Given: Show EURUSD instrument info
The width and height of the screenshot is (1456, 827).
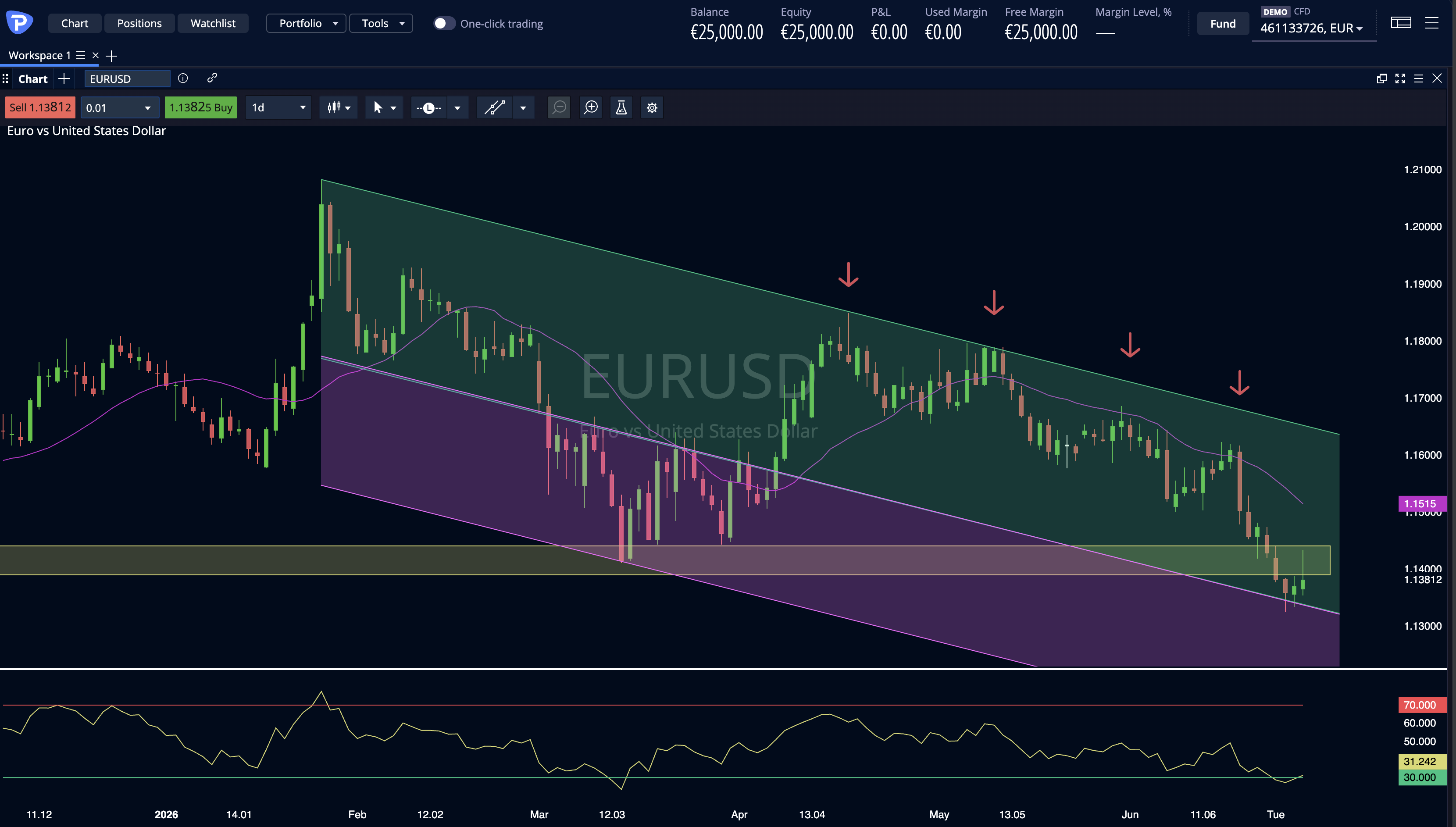Looking at the screenshot, I should click(183, 78).
